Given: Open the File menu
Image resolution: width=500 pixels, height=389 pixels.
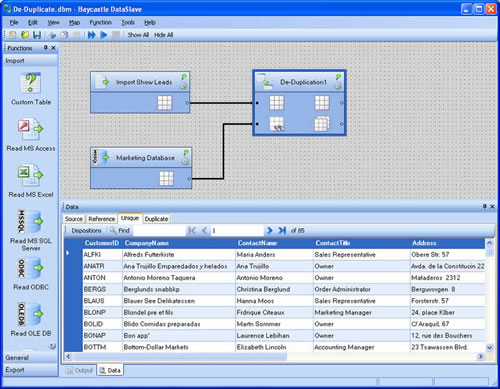Looking at the screenshot, I should [x=14, y=22].
